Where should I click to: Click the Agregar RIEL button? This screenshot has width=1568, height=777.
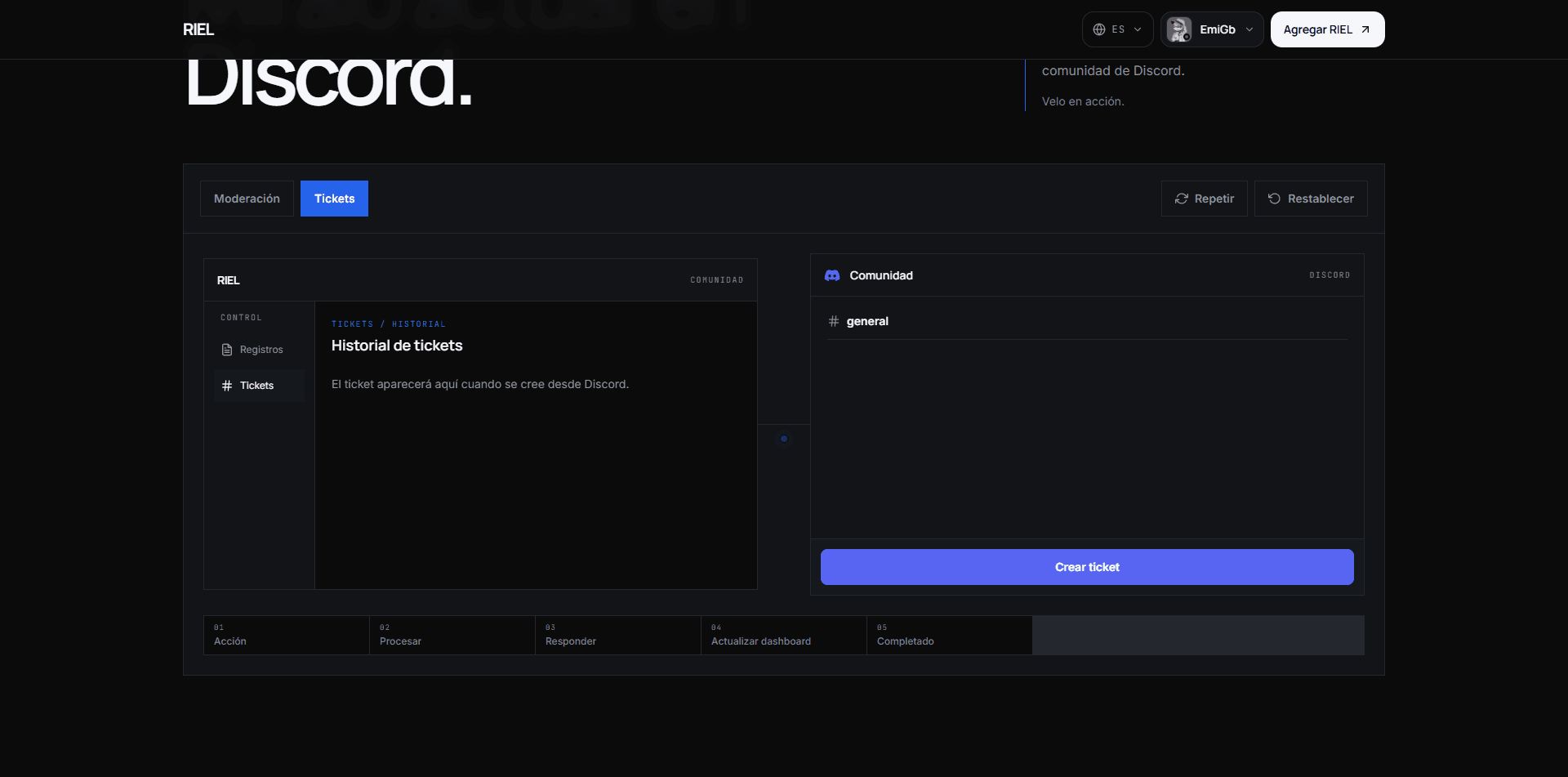(1327, 29)
